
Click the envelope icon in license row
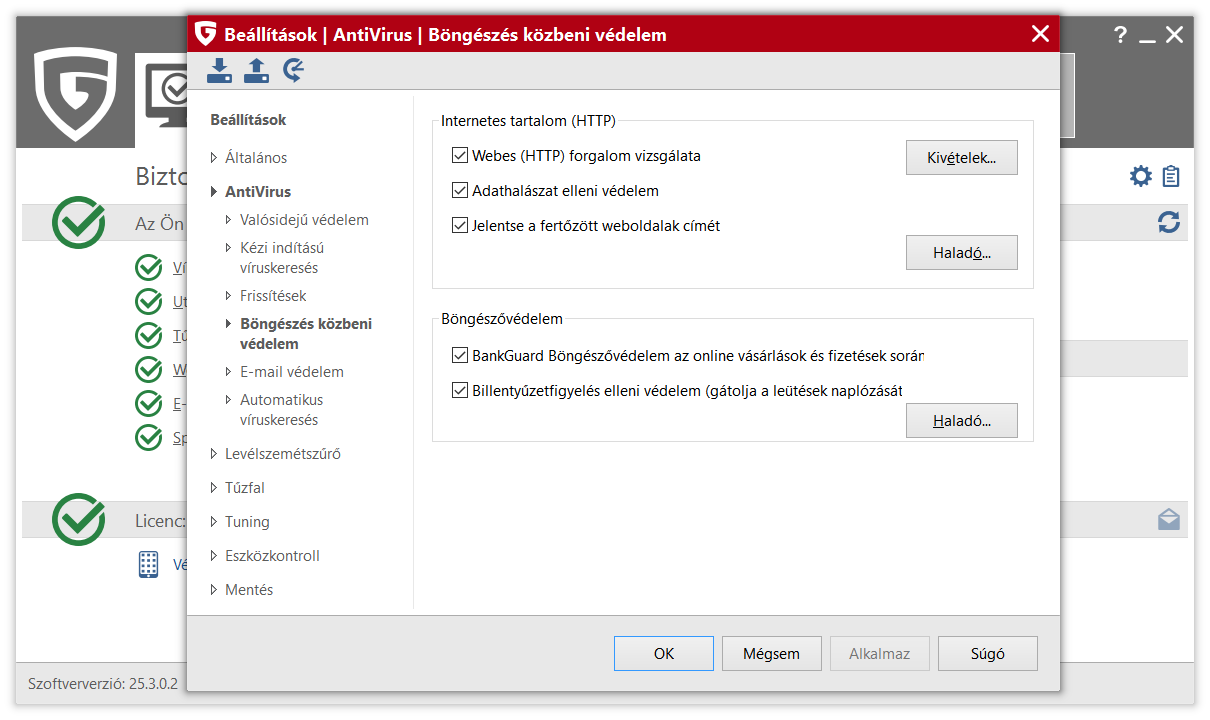tap(1169, 520)
